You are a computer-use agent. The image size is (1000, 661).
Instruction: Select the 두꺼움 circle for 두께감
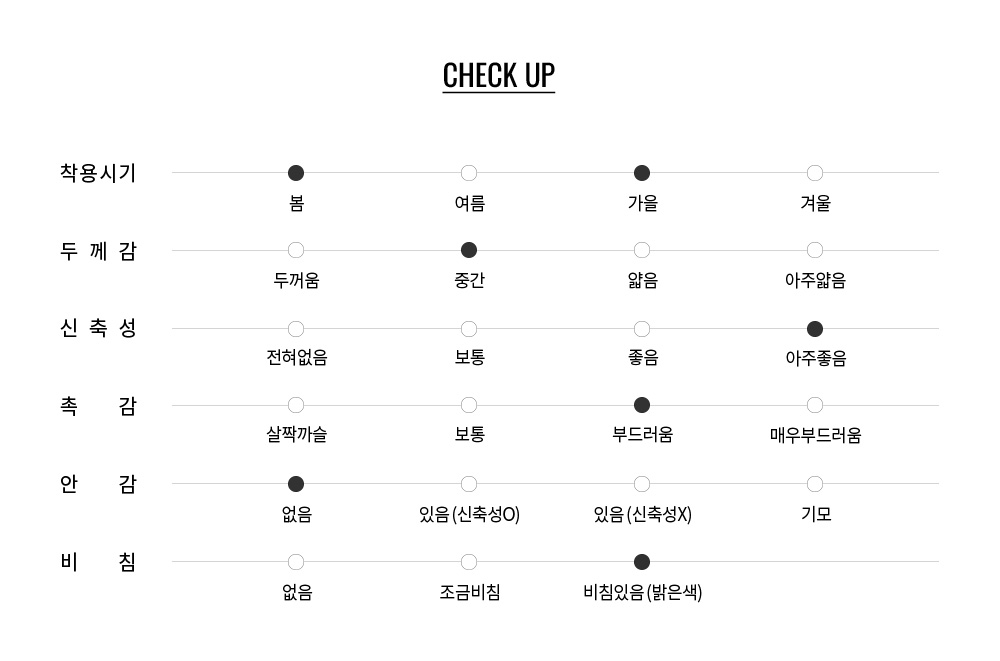296,250
